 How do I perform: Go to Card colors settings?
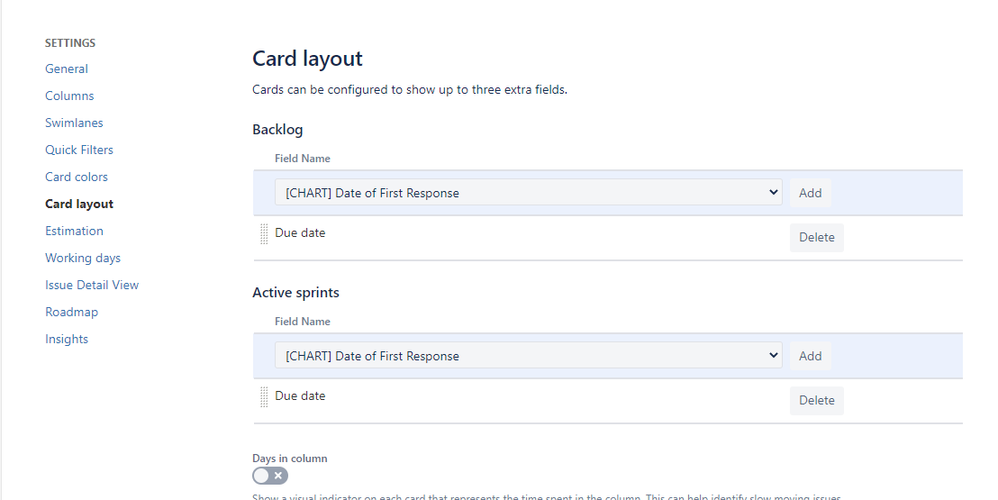coord(76,177)
